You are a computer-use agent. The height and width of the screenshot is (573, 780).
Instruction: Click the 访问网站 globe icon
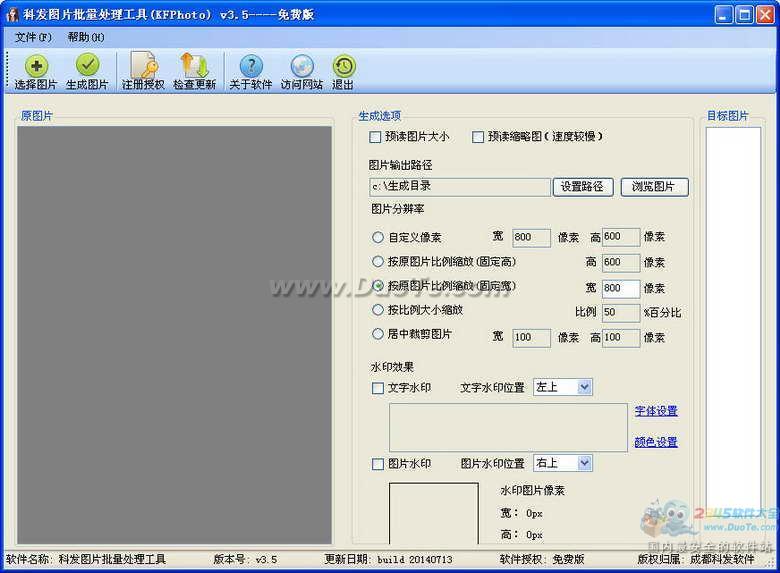coord(302,66)
